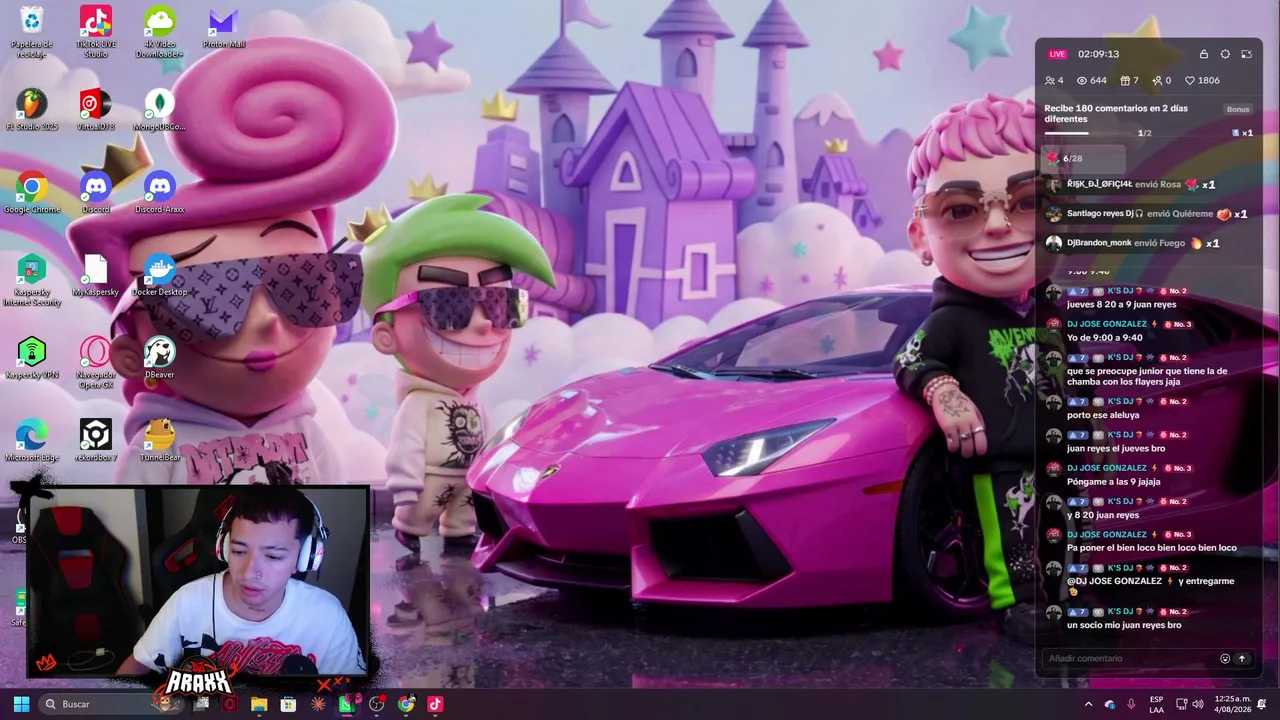Select the Kaspersky VPN desktop icon
Image resolution: width=1280 pixels, height=720 pixels.
coord(31,359)
